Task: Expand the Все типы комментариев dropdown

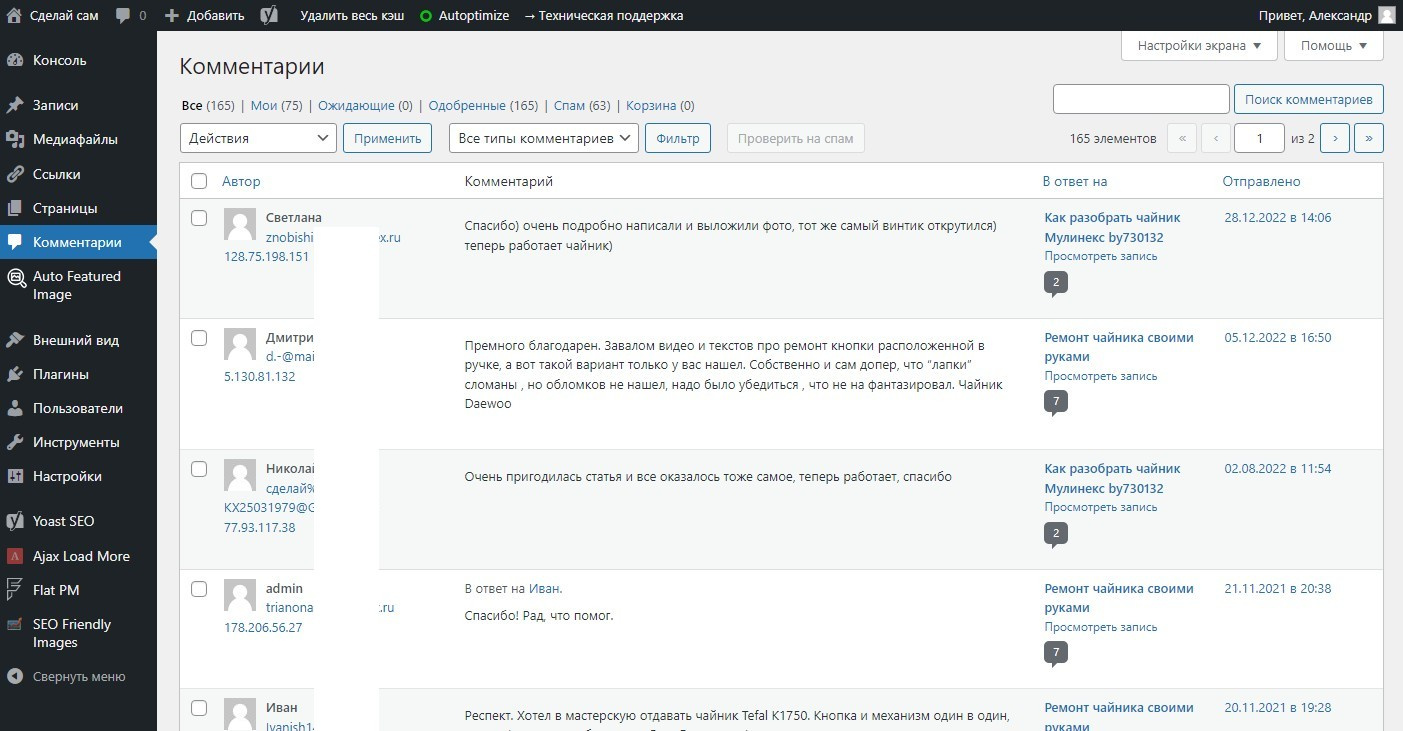Action: point(544,138)
